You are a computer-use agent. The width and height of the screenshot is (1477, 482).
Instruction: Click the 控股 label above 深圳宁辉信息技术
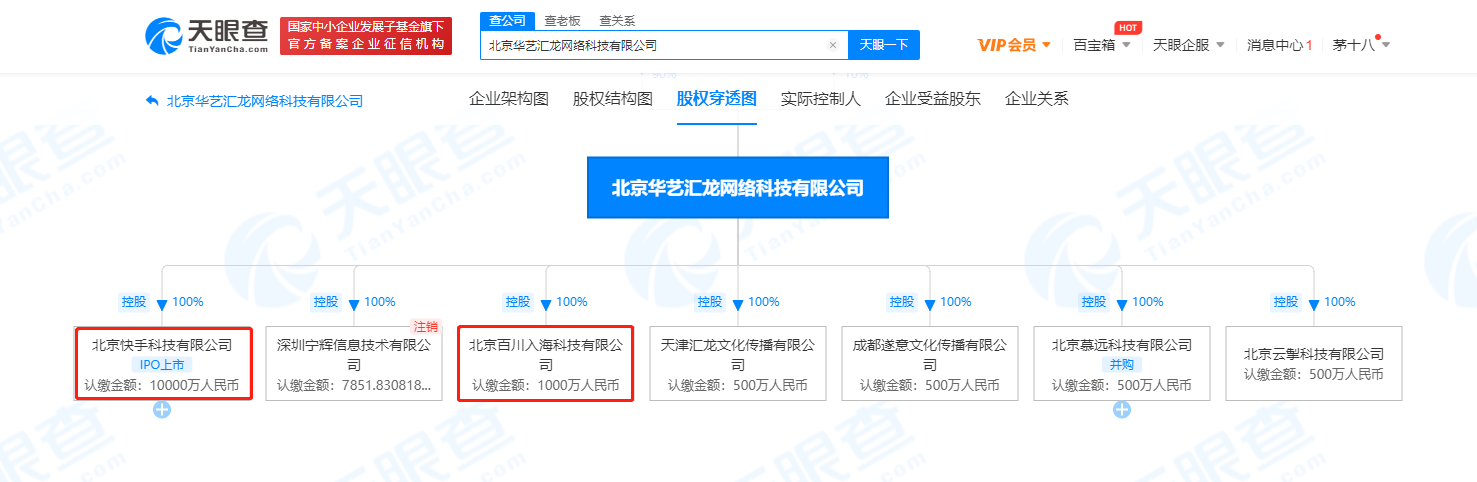pyautogui.click(x=326, y=301)
